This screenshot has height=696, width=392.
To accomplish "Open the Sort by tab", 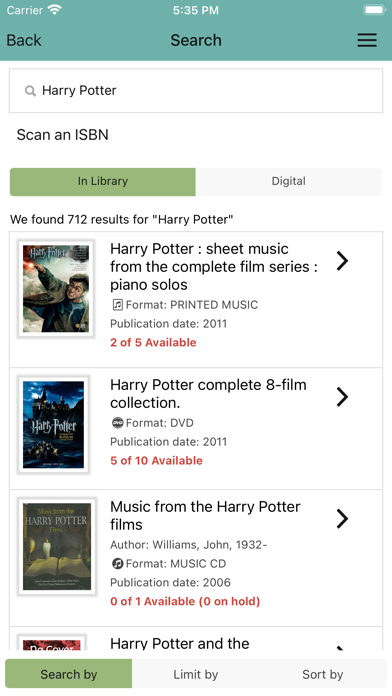I will pyautogui.click(x=323, y=674).
